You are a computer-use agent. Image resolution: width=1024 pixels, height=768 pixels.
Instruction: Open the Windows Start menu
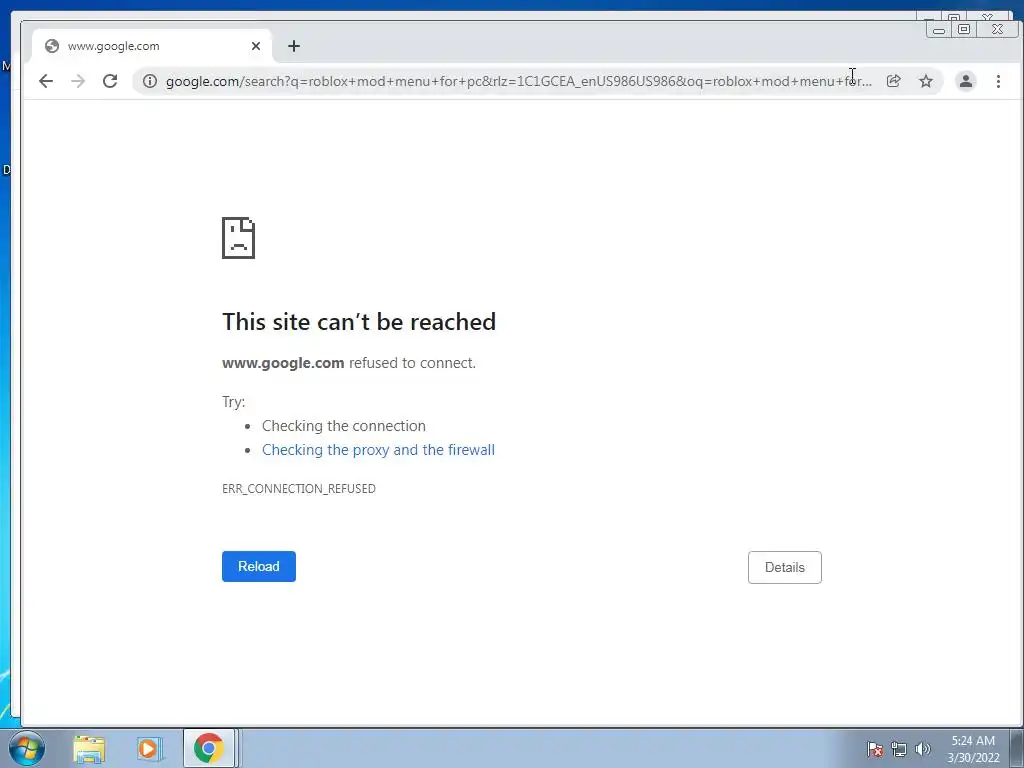click(27, 748)
